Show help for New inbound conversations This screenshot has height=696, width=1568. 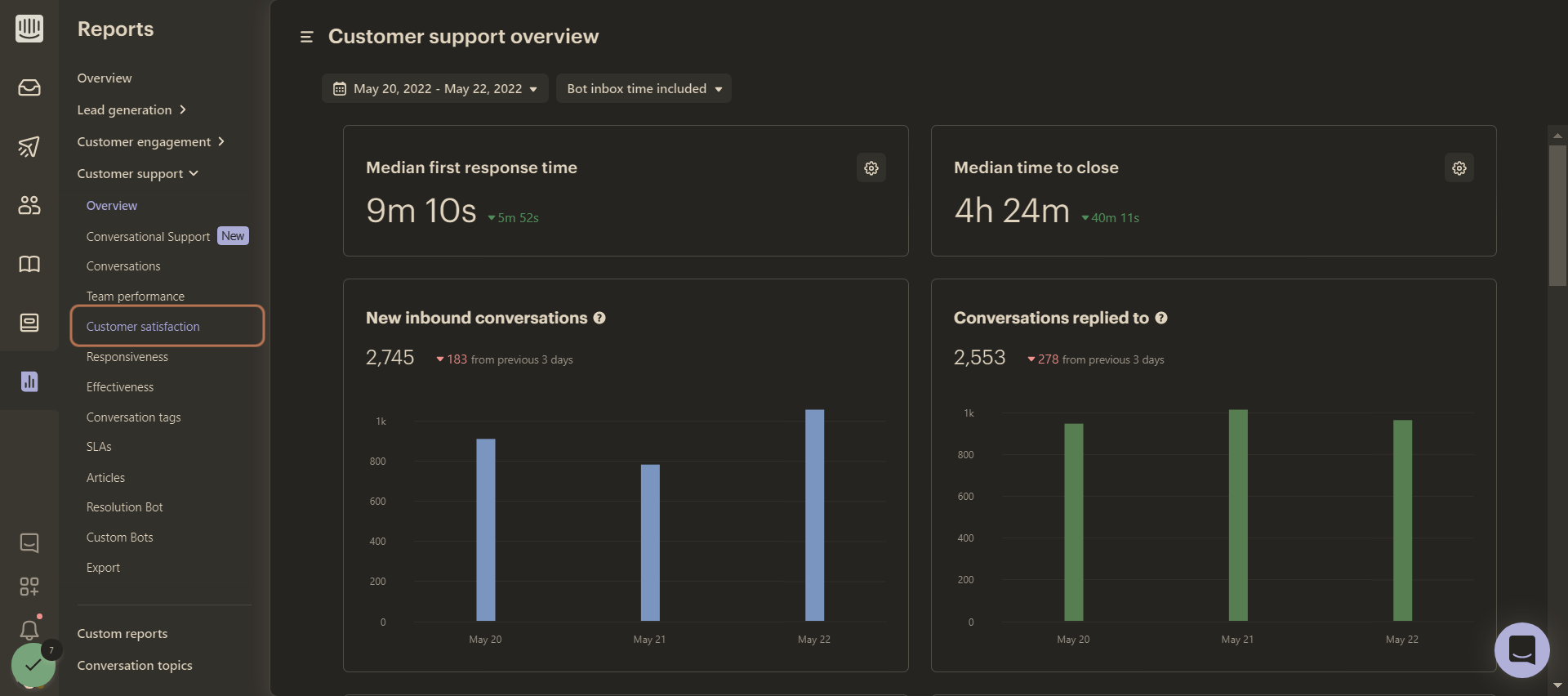pyautogui.click(x=599, y=318)
